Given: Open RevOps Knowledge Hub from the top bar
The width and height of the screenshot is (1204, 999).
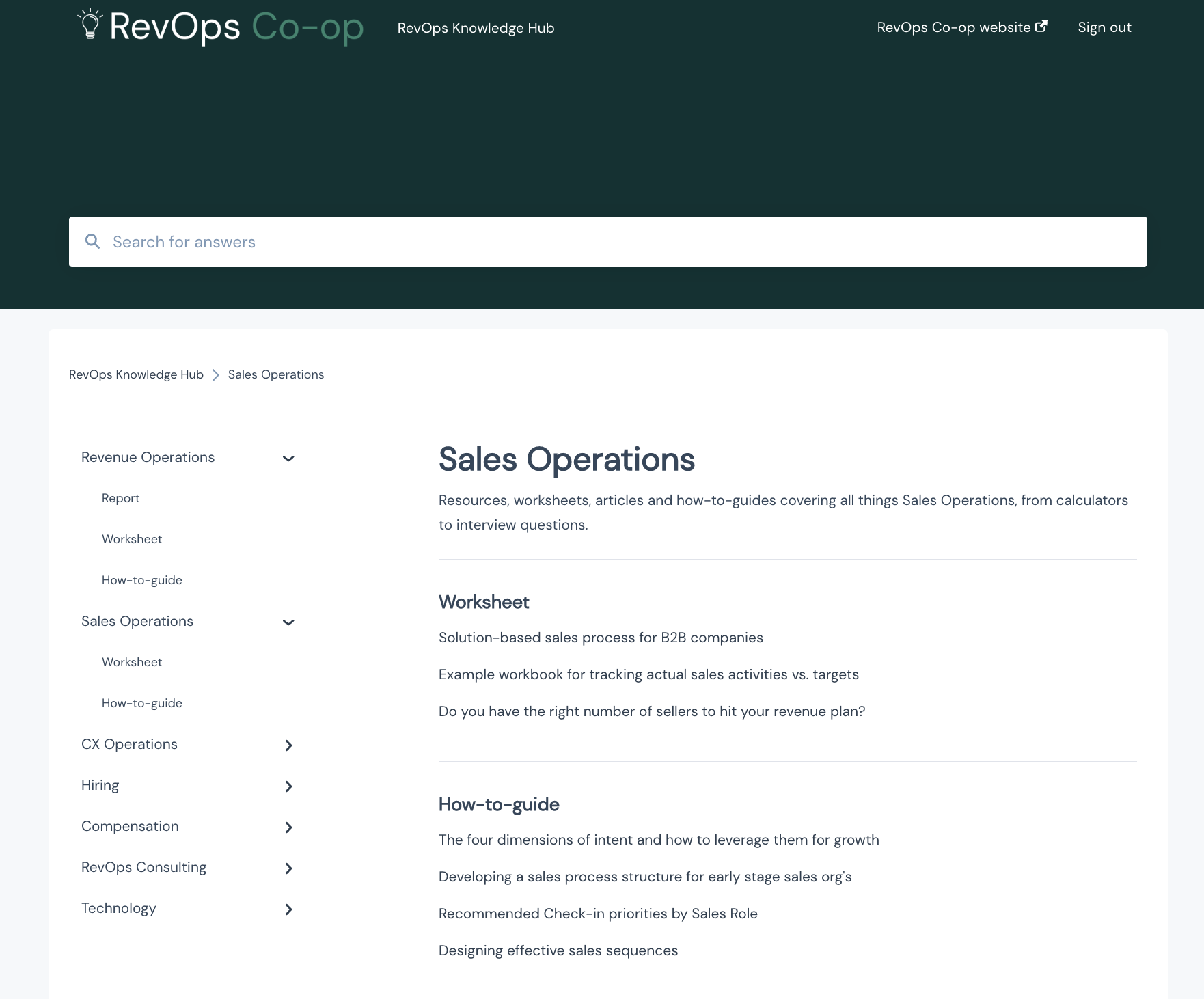Looking at the screenshot, I should pyautogui.click(x=476, y=27).
